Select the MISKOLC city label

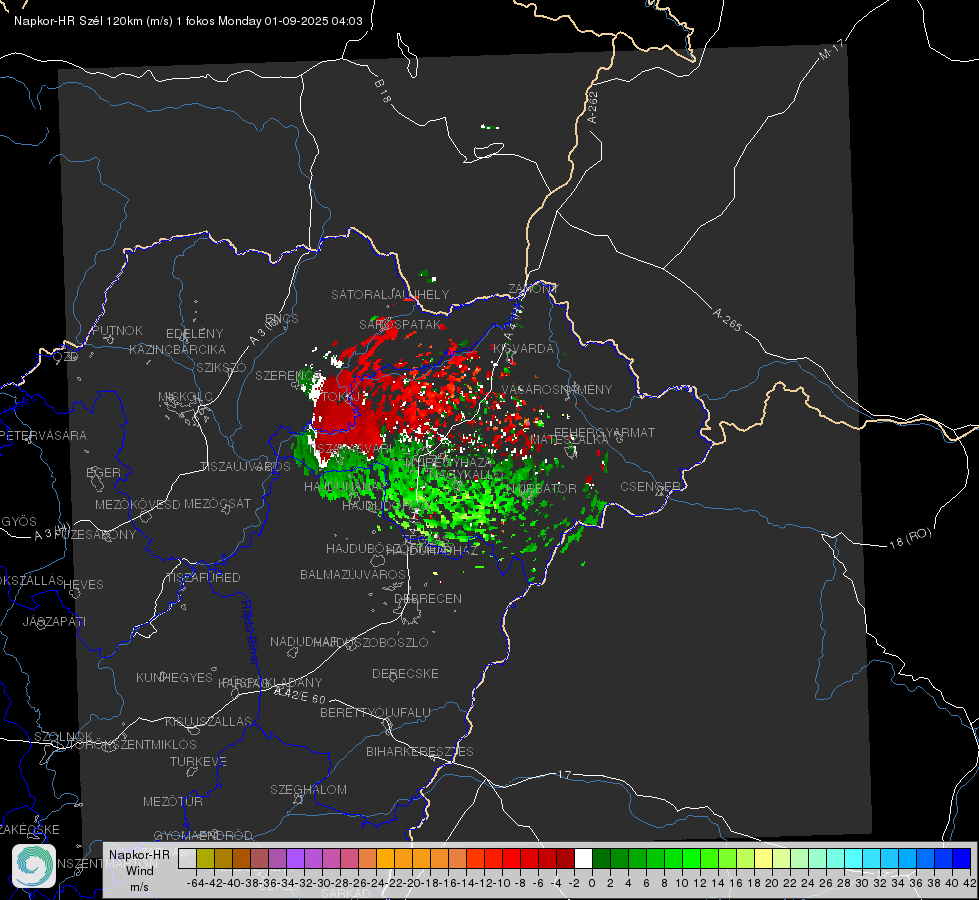pos(185,397)
